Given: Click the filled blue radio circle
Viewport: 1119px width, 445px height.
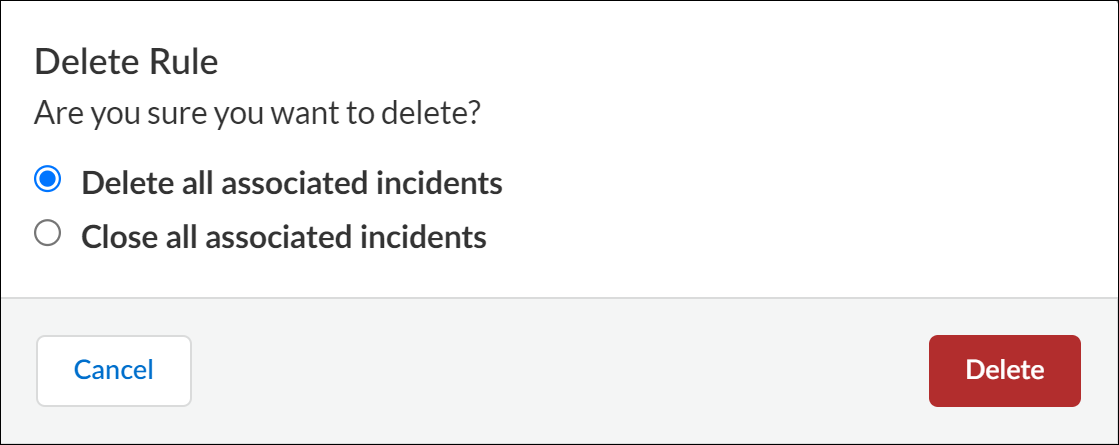Looking at the screenshot, I should click(47, 181).
